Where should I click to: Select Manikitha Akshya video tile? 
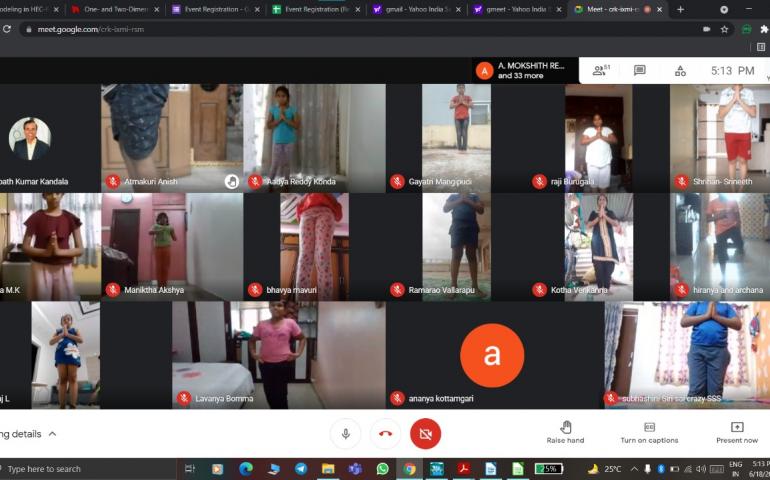tap(172, 247)
